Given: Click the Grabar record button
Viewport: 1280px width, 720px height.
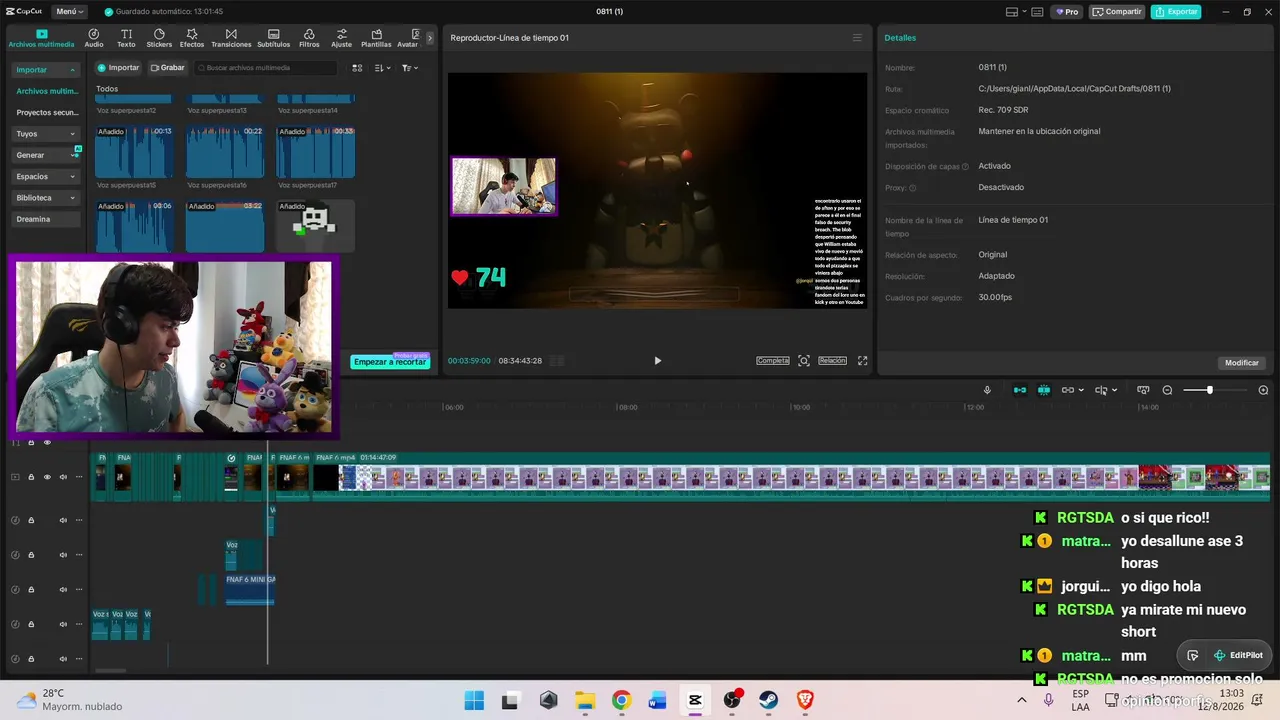Looking at the screenshot, I should [168, 68].
